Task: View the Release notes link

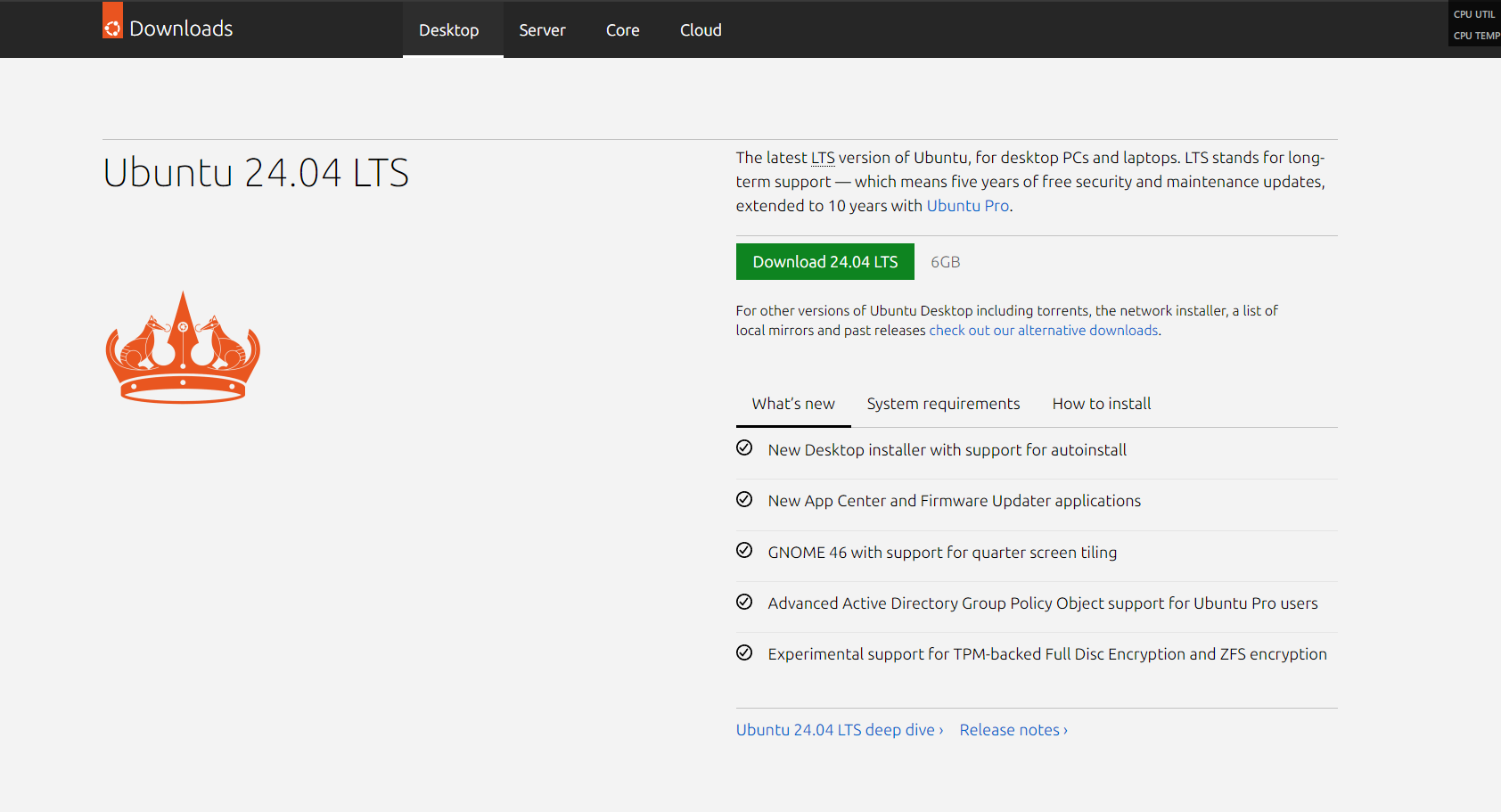Action: [1013, 730]
